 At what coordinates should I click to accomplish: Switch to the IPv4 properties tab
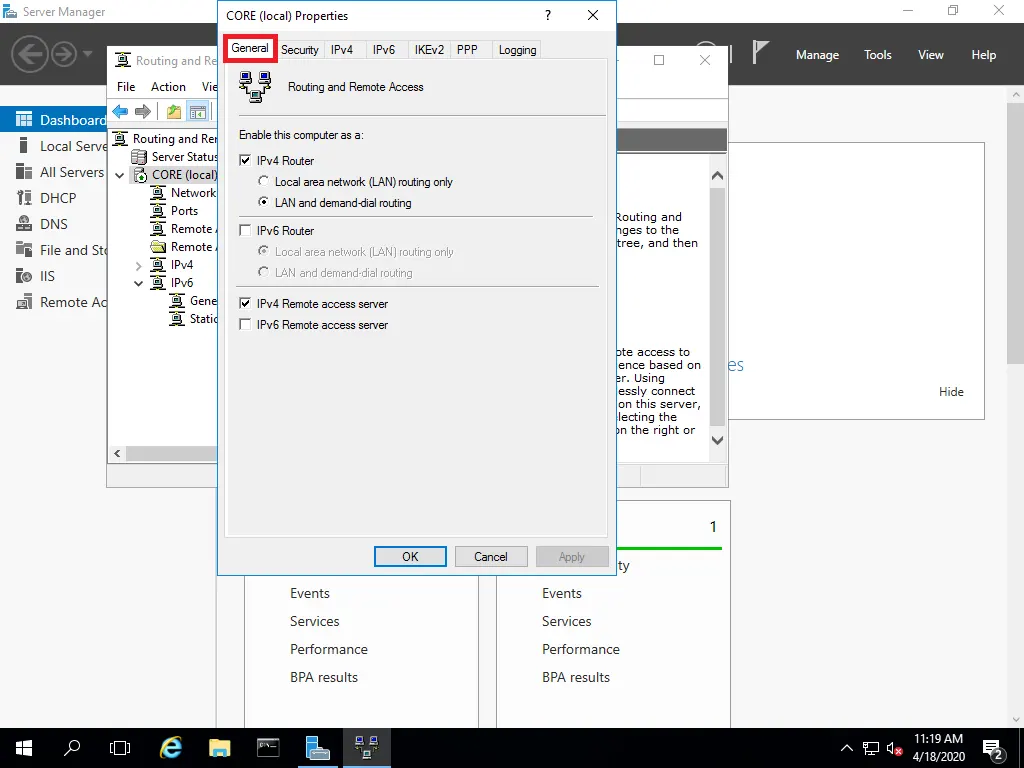coord(342,50)
